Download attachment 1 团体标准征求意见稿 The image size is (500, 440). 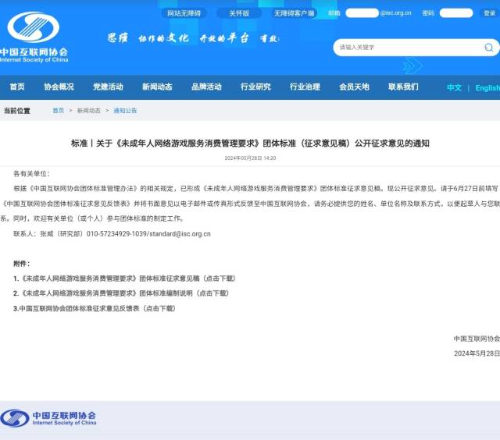pos(124,278)
